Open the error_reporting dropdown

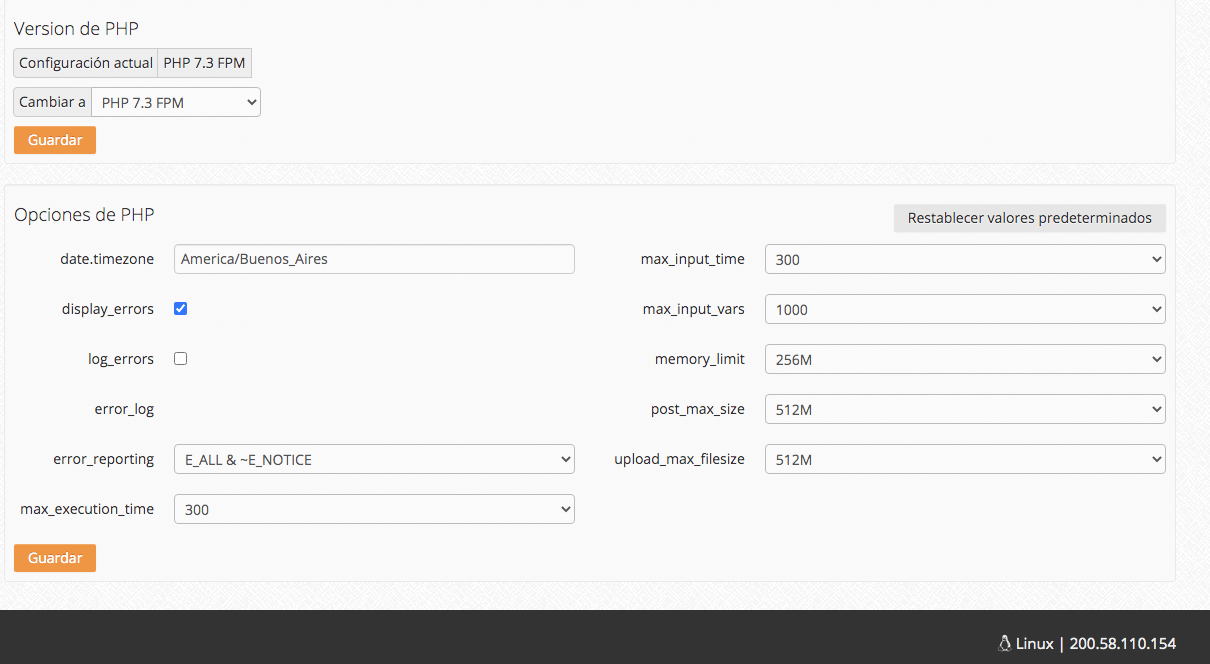[x=374, y=459]
